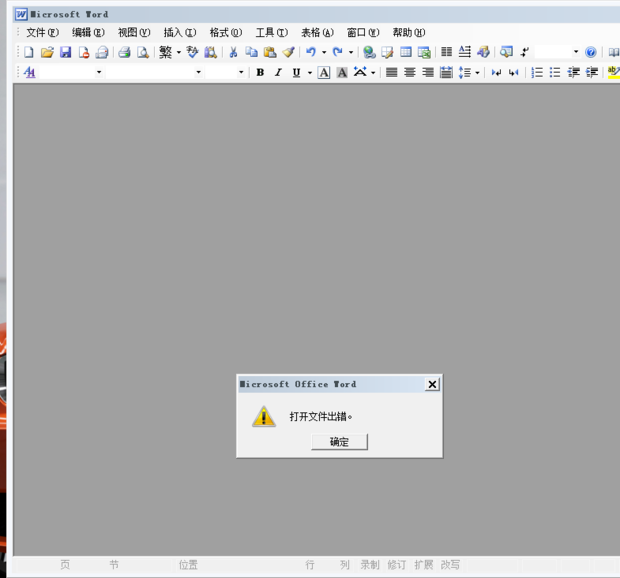The image size is (620, 578).
Task: Toggle bold formatting
Action: coord(260,72)
